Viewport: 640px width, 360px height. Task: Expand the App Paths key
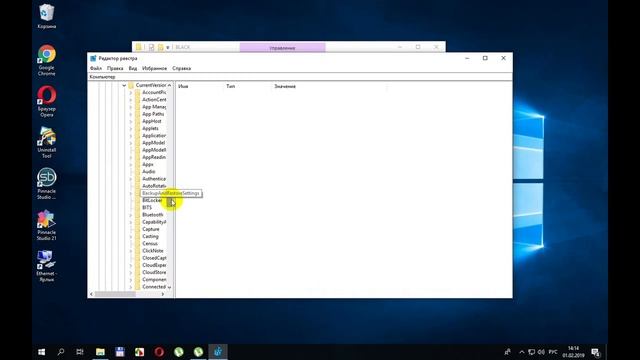(131, 114)
